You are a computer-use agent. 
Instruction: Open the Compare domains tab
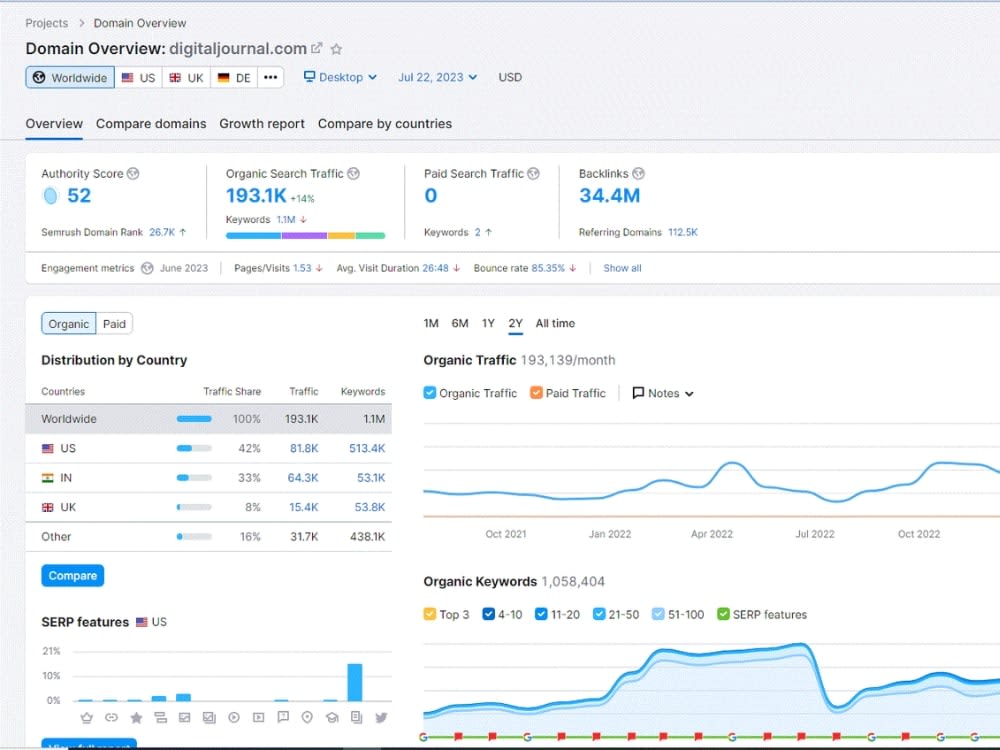(x=151, y=124)
